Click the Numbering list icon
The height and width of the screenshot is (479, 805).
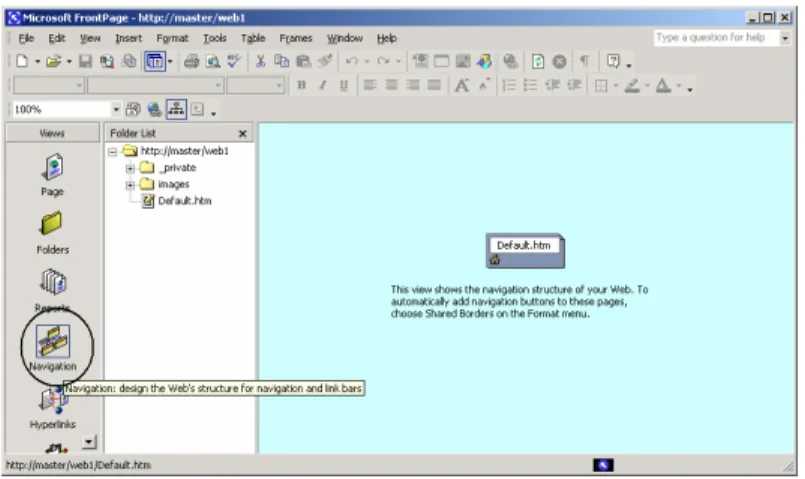(508, 85)
